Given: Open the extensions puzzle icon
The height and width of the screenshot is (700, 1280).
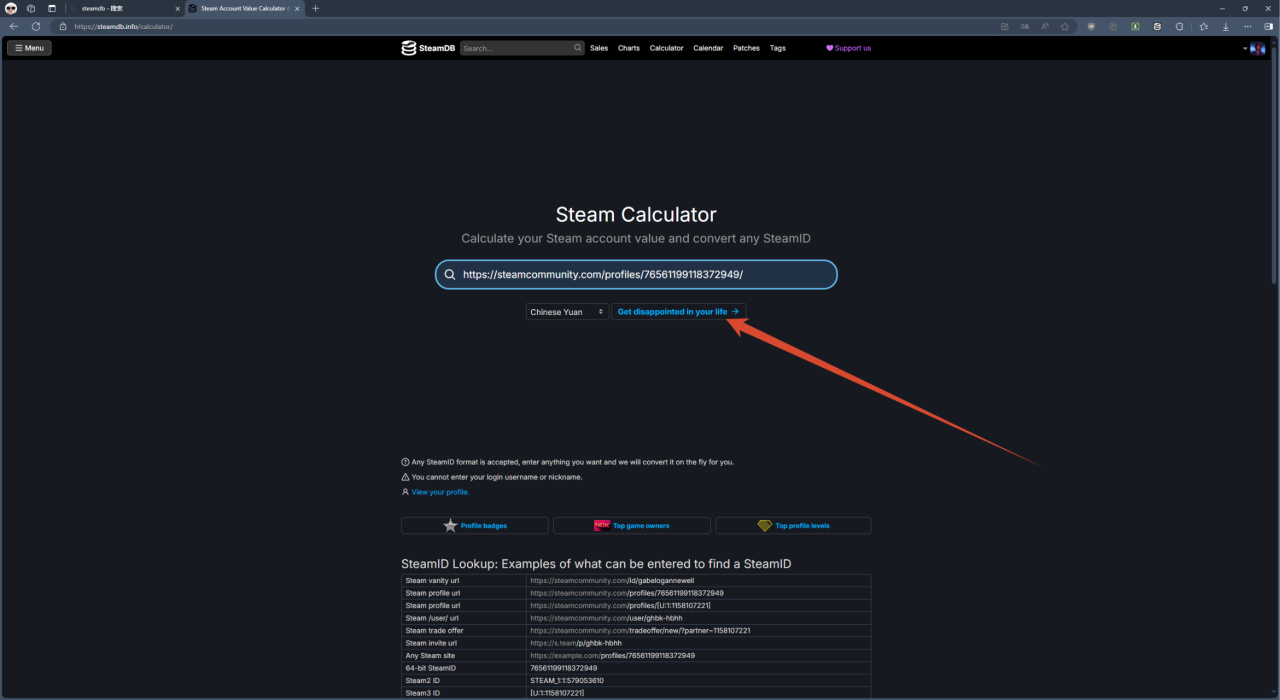Looking at the screenshot, I should (x=1179, y=26).
